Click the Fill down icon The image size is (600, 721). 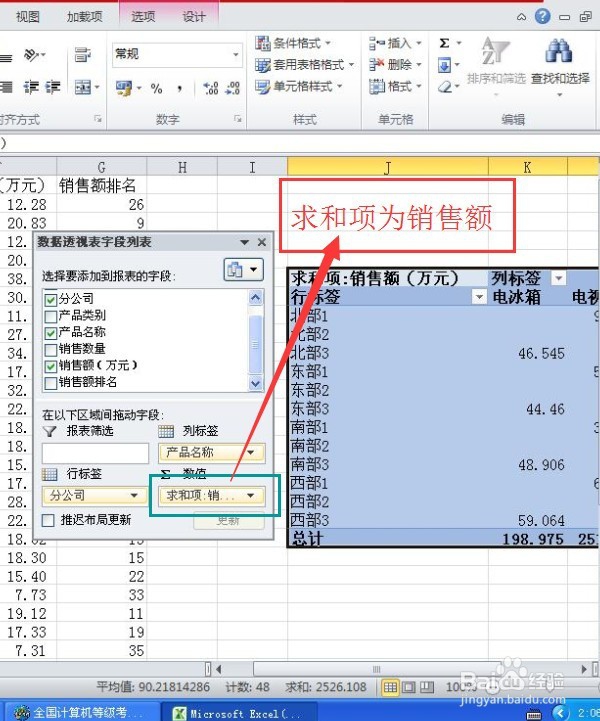(444, 65)
